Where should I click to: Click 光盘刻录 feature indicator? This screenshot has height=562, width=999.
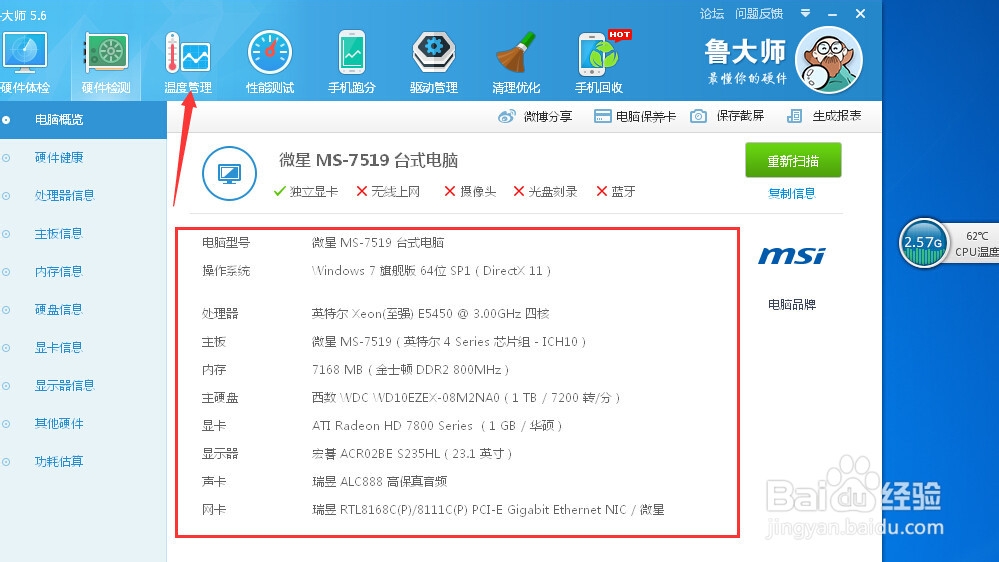(x=545, y=191)
